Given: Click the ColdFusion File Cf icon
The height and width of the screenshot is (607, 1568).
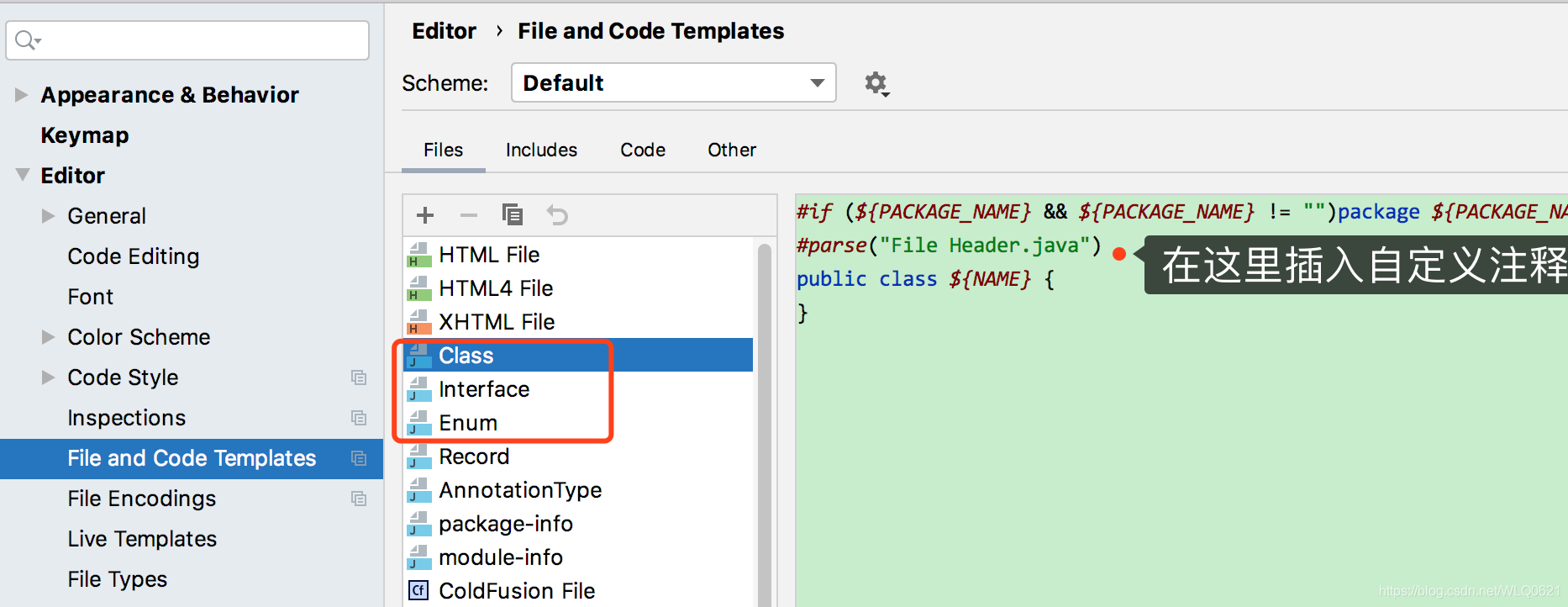Looking at the screenshot, I should 418,590.
